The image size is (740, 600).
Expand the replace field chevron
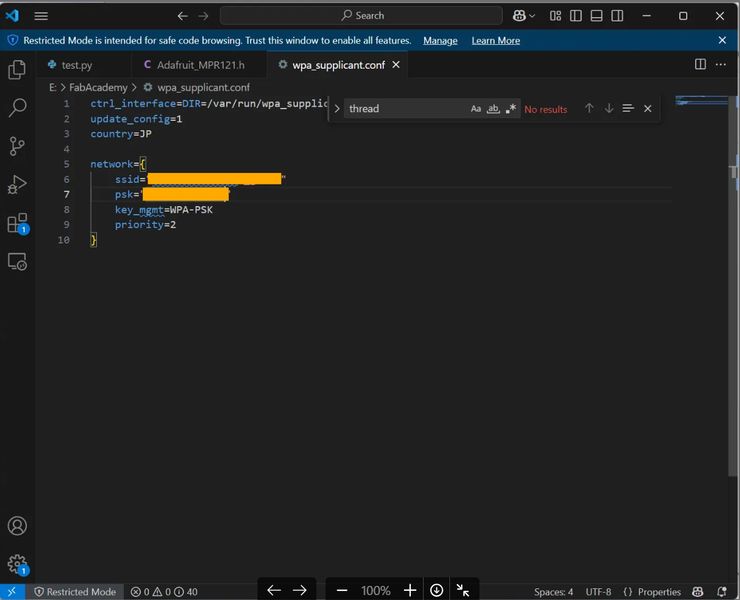tap(336, 109)
